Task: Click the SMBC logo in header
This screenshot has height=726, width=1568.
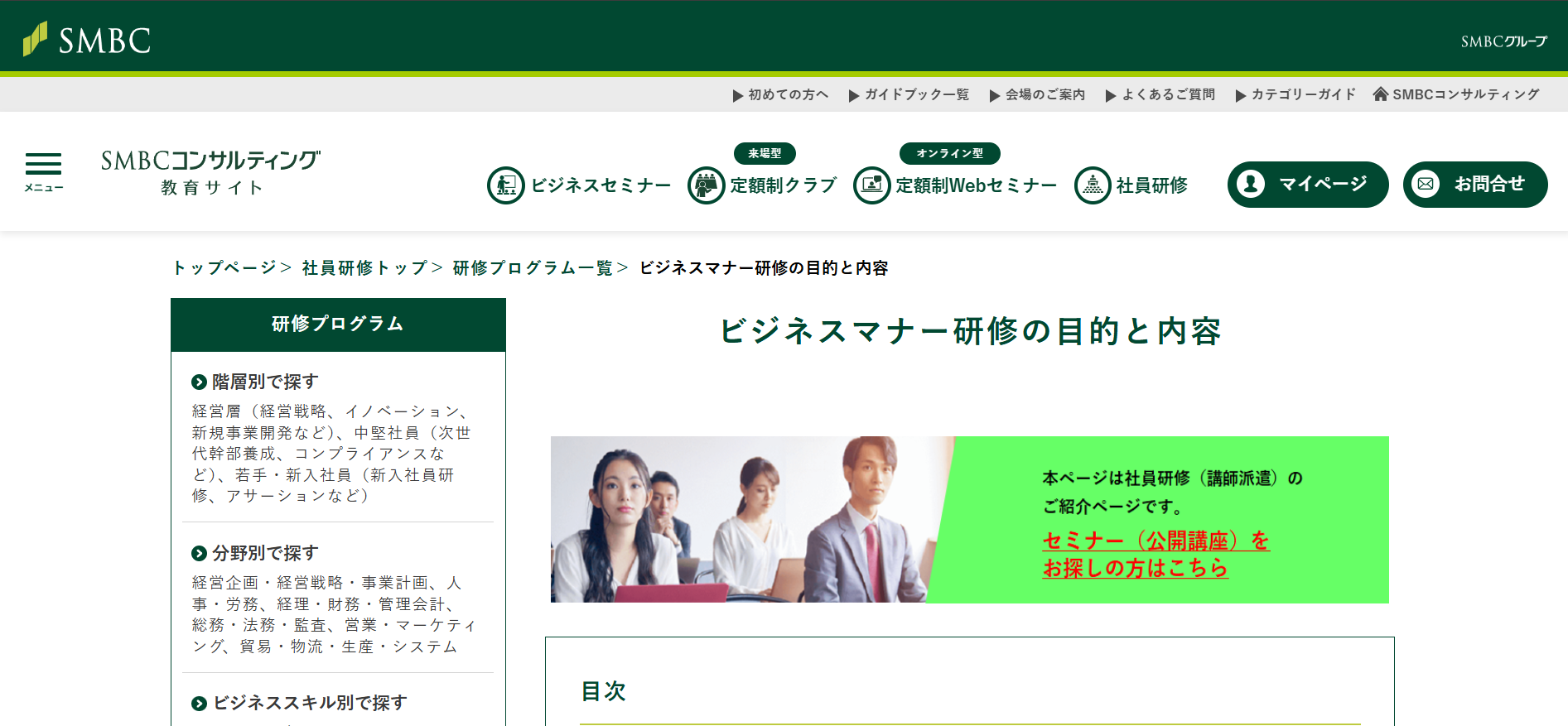Action: pyautogui.click(x=87, y=39)
